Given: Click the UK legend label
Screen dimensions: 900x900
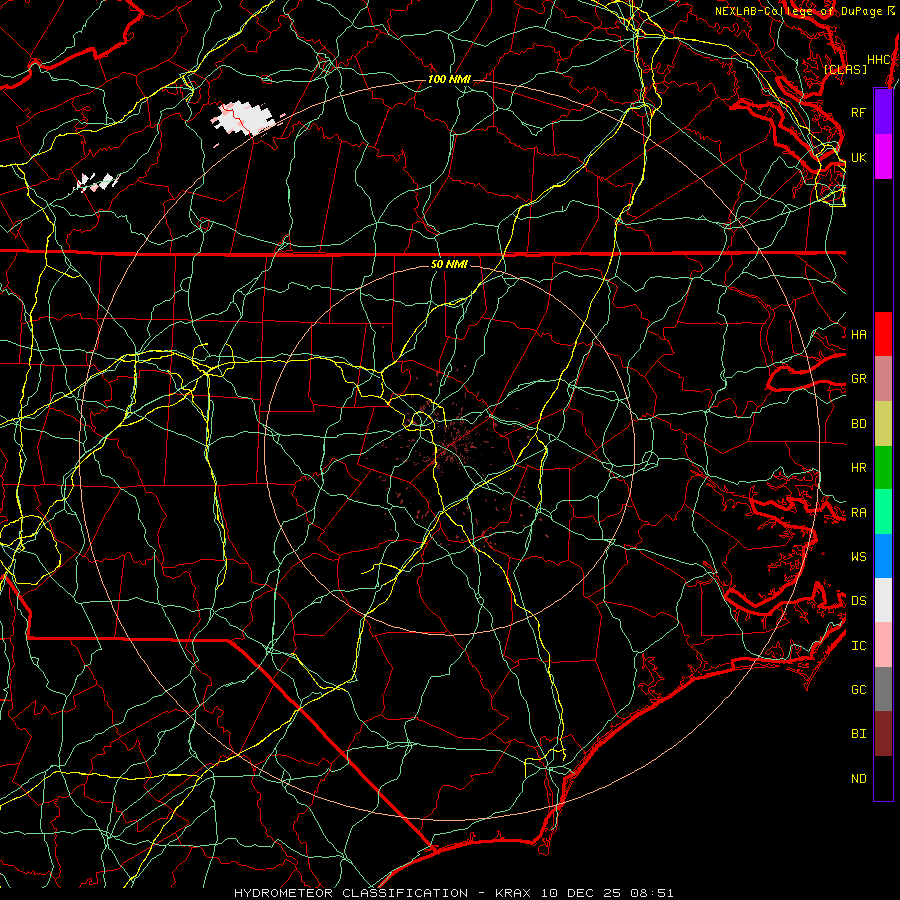Looking at the screenshot, I should click(859, 157).
